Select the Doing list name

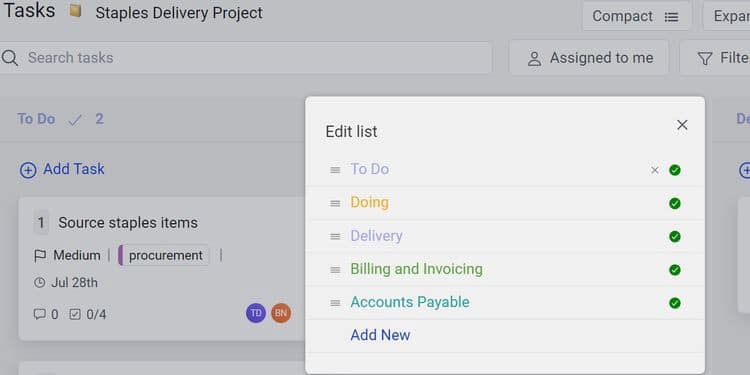tap(369, 202)
